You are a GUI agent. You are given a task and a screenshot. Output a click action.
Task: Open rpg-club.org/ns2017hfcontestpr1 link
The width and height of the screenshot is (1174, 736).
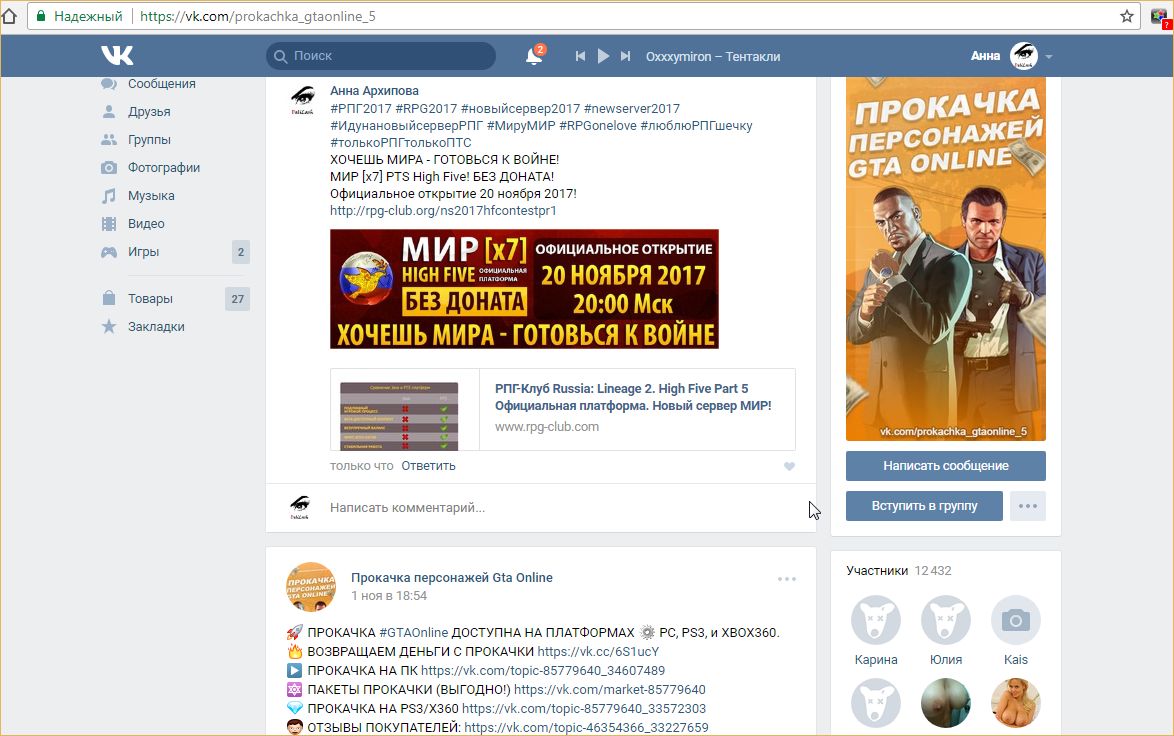[443, 210]
